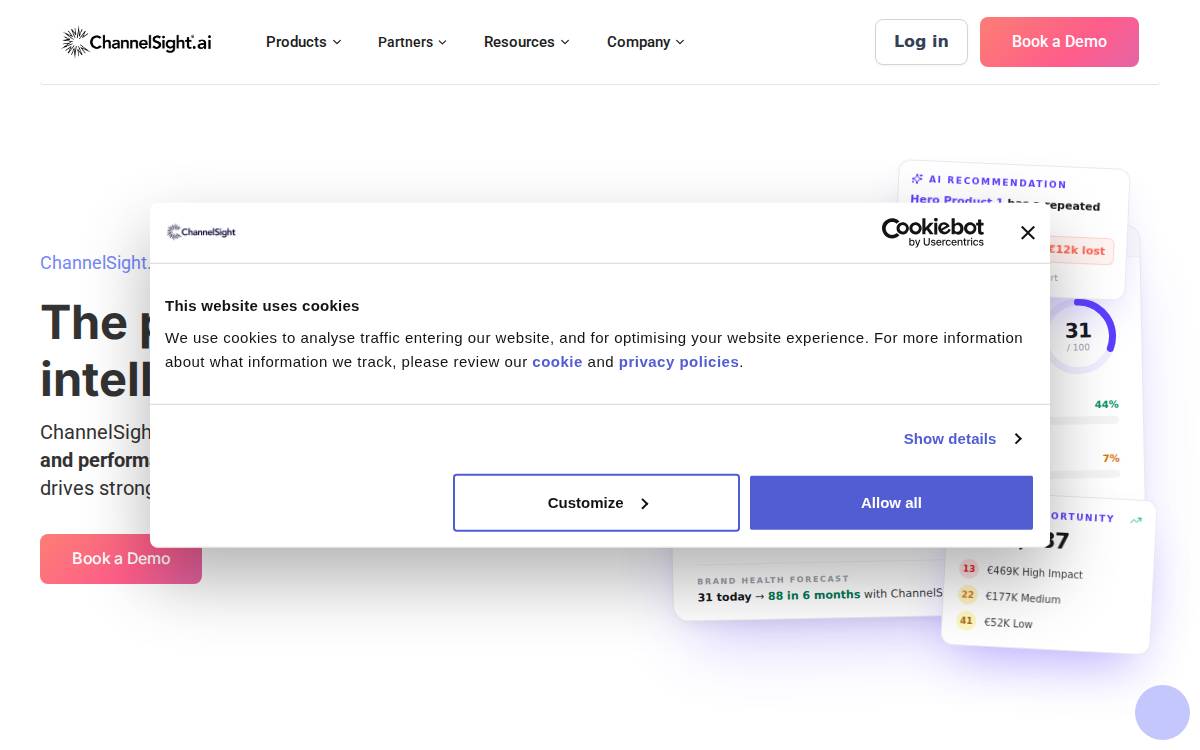Click Allow all cookies
The width and height of the screenshot is (1200, 750).
[x=891, y=503]
